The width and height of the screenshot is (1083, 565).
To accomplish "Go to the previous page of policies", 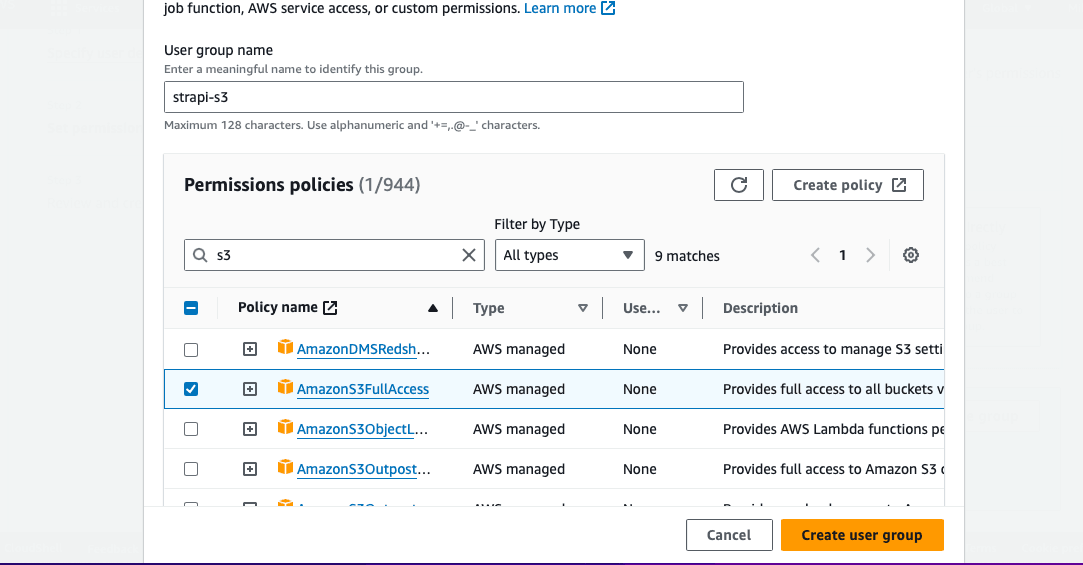I will 816,256.
